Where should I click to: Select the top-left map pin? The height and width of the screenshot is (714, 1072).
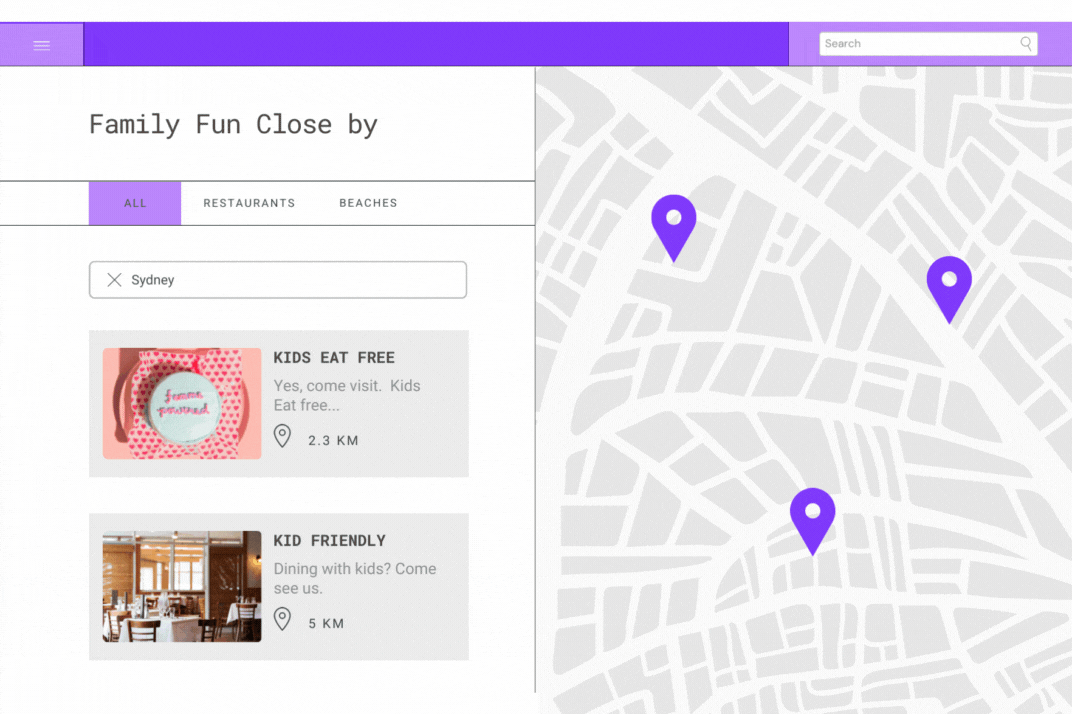click(673, 228)
